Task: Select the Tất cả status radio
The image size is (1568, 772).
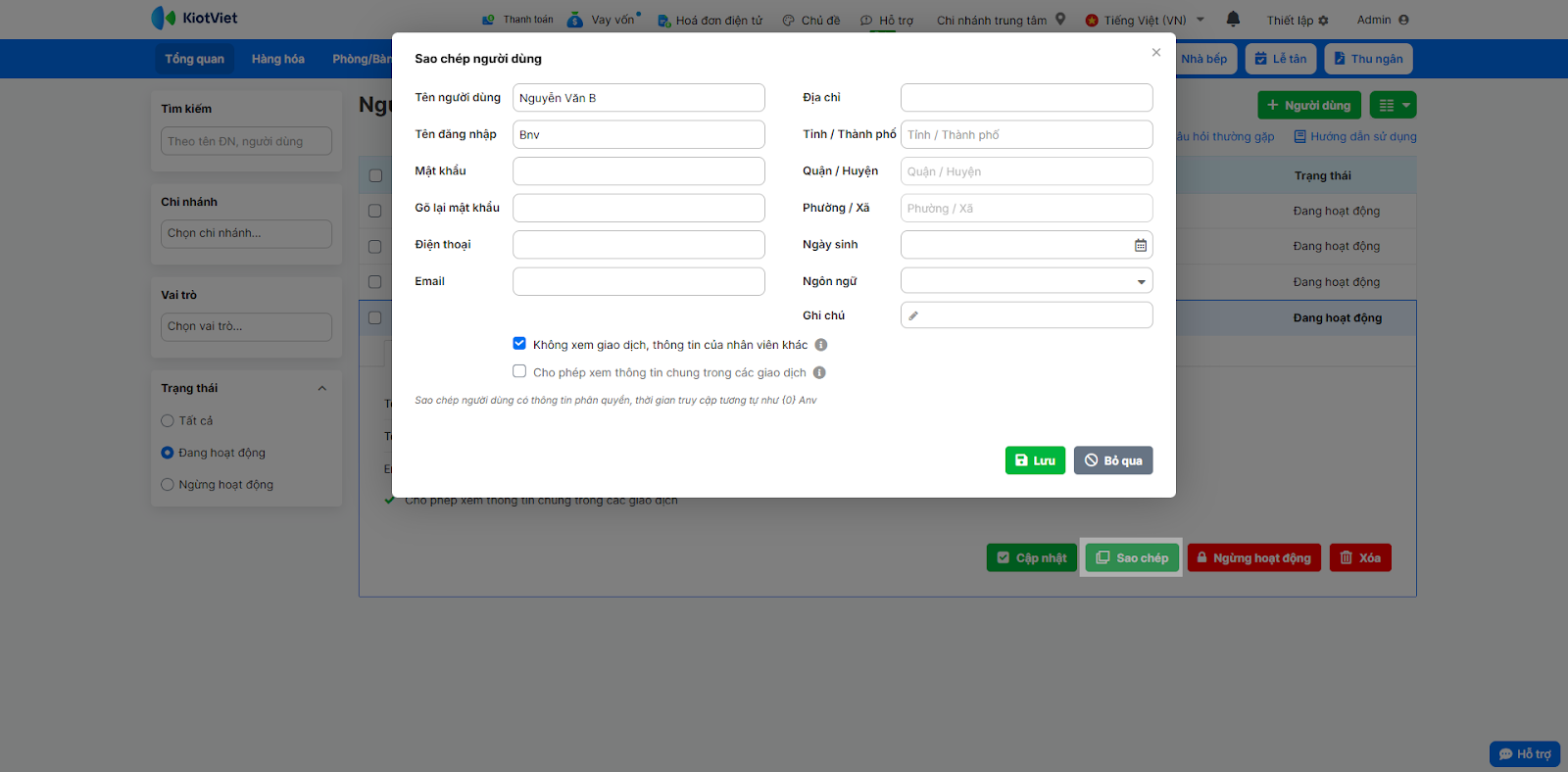Action: point(168,420)
